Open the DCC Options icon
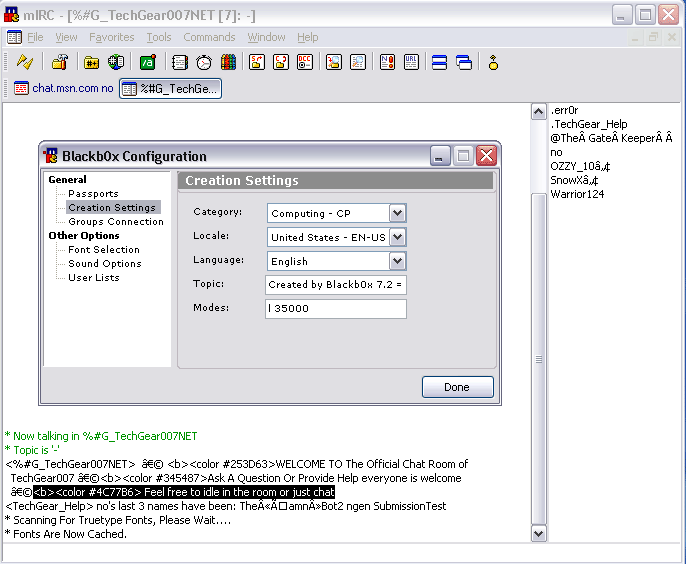Screen dimensions: 686x564 tap(305, 62)
